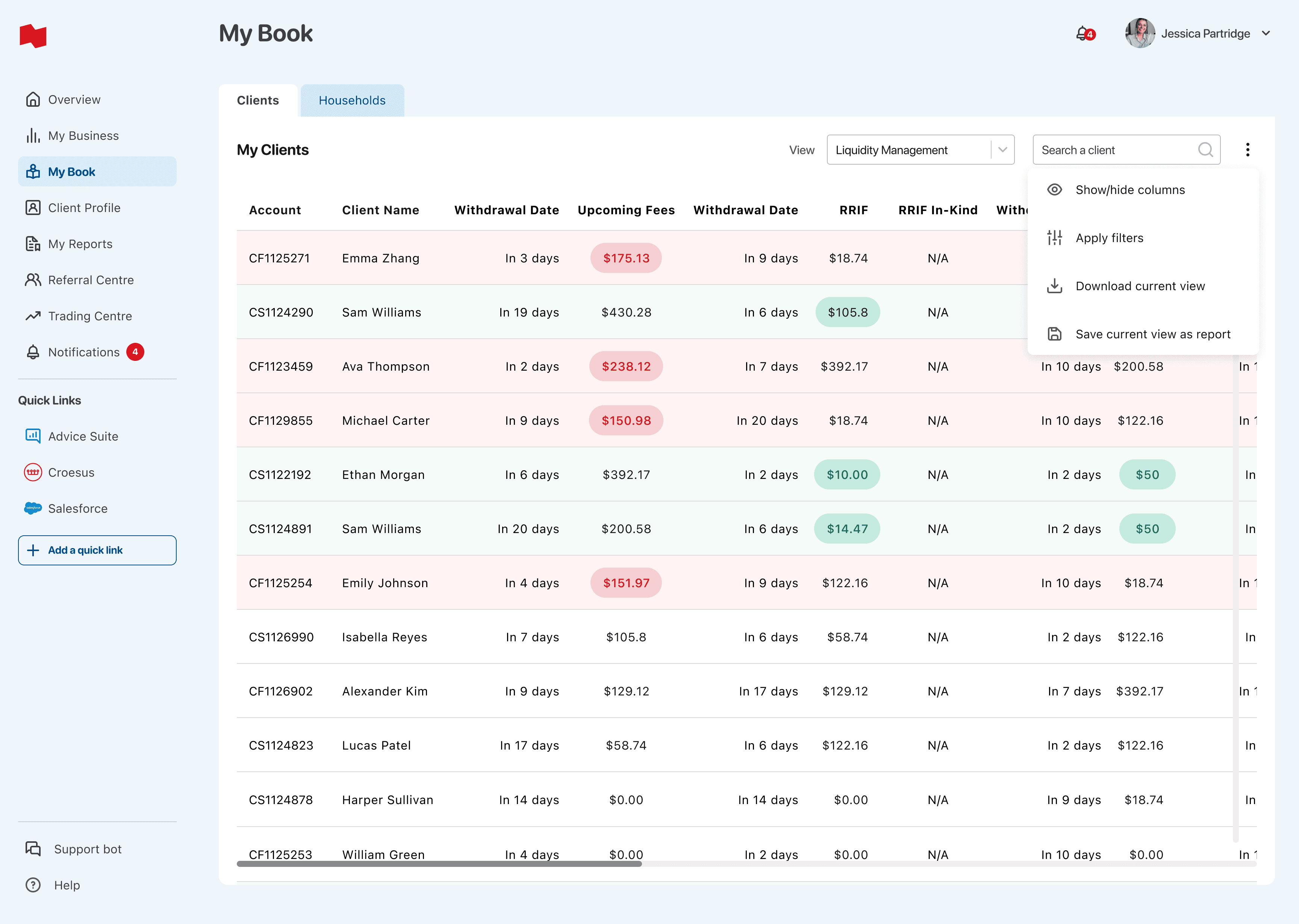Viewport: 1299px width, 924px height.
Task: Switch to the Households tab
Action: click(351, 101)
